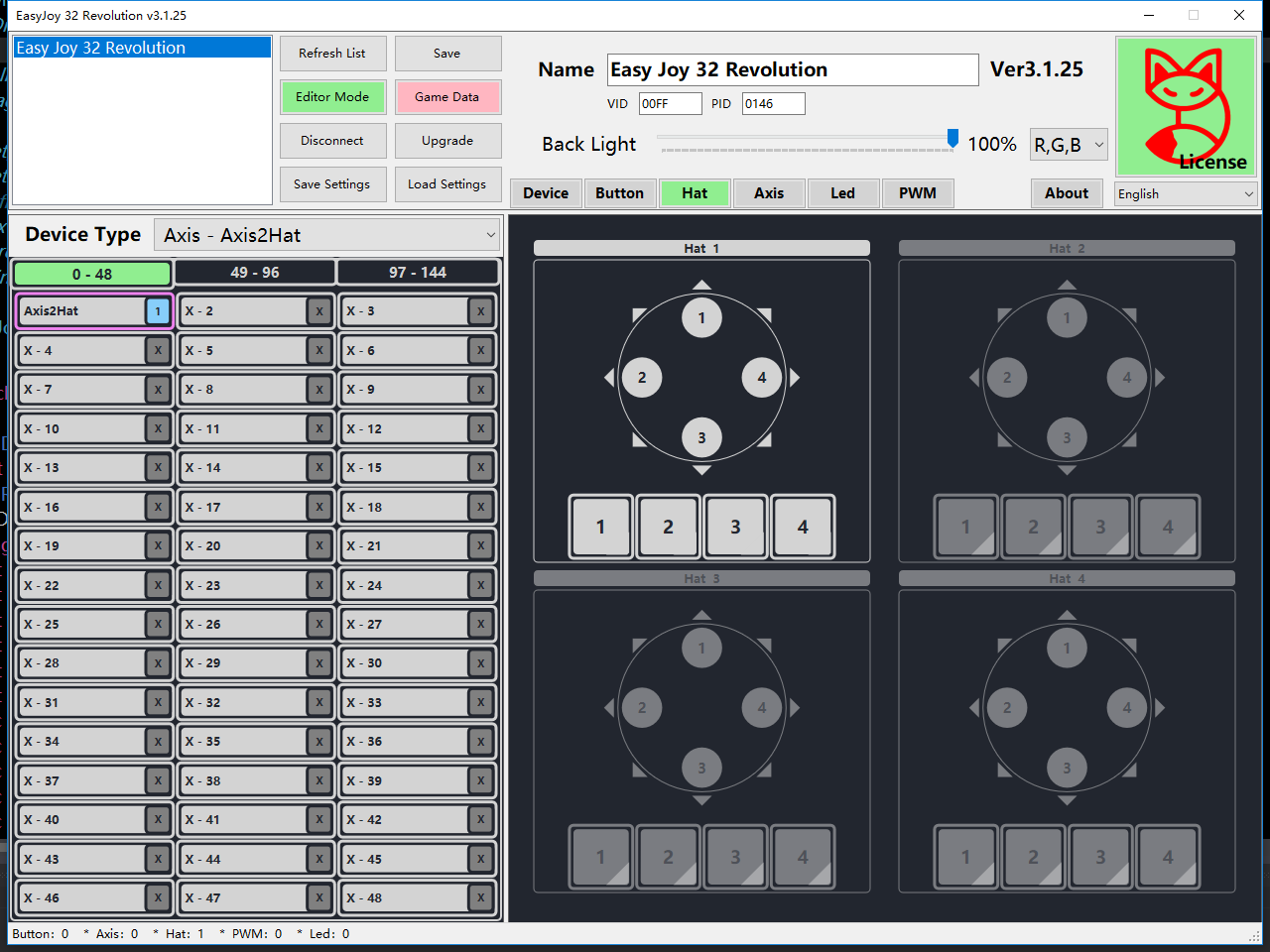Select Hat 1 right direction circle 4

(x=762, y=377)
